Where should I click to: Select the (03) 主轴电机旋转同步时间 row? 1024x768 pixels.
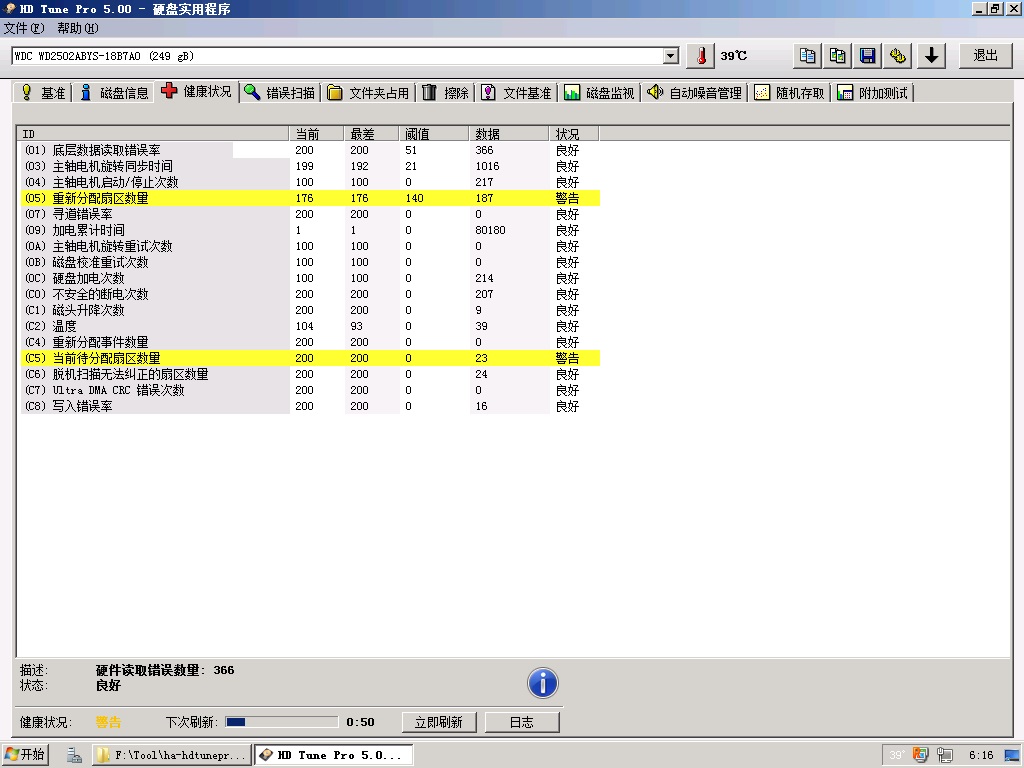tap(310, 166)
